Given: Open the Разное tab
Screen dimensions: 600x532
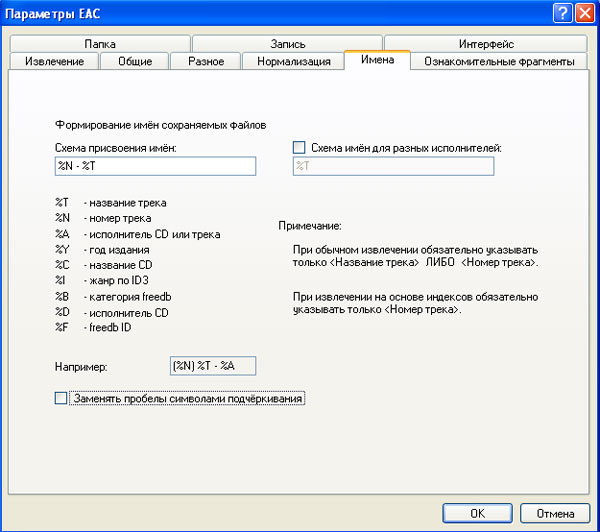Looking at the screenshot, I should click(205, 62).
